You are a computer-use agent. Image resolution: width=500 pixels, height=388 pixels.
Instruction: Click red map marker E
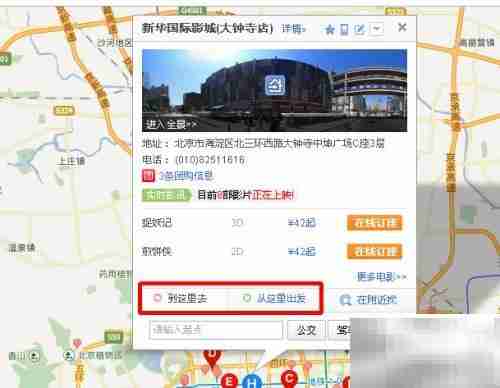(229, 381)
